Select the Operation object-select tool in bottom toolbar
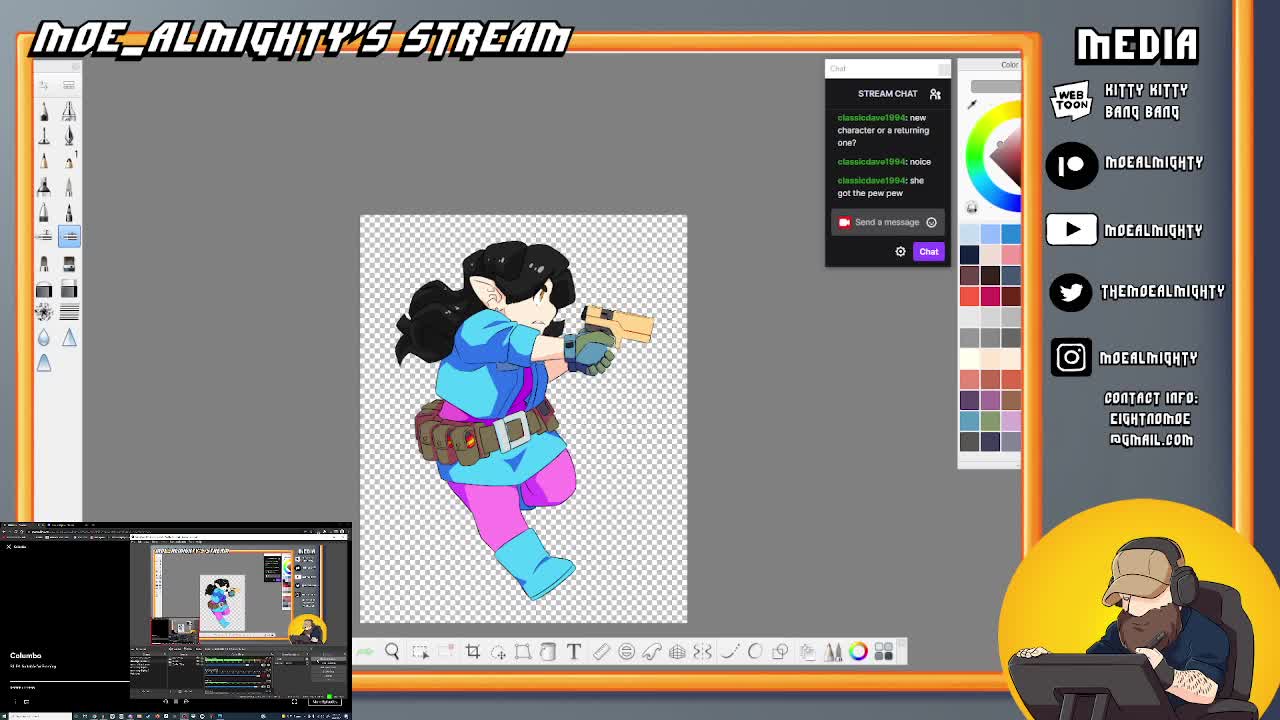 pyautogui.click(x=420, y=652)
